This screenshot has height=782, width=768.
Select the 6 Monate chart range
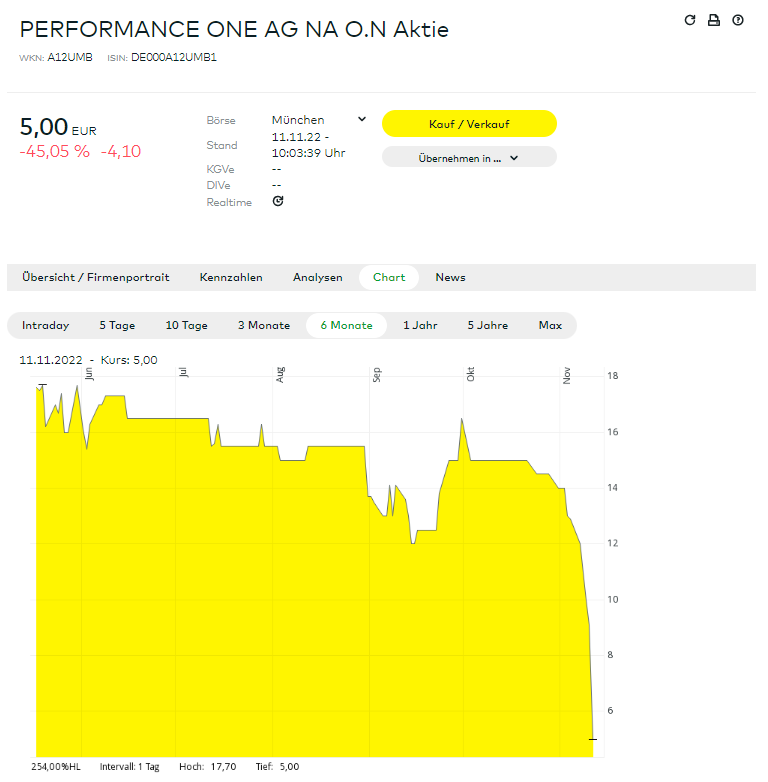346,325
